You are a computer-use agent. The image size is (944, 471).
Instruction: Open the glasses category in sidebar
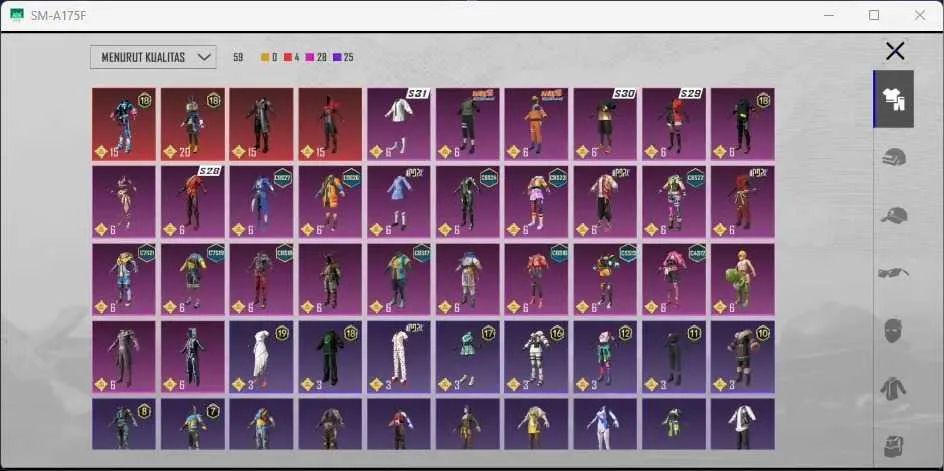[x=894, y=273]
